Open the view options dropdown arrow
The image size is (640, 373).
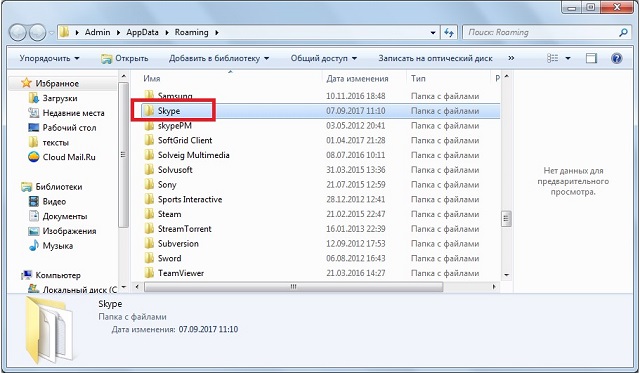click(x=568, y=58)
